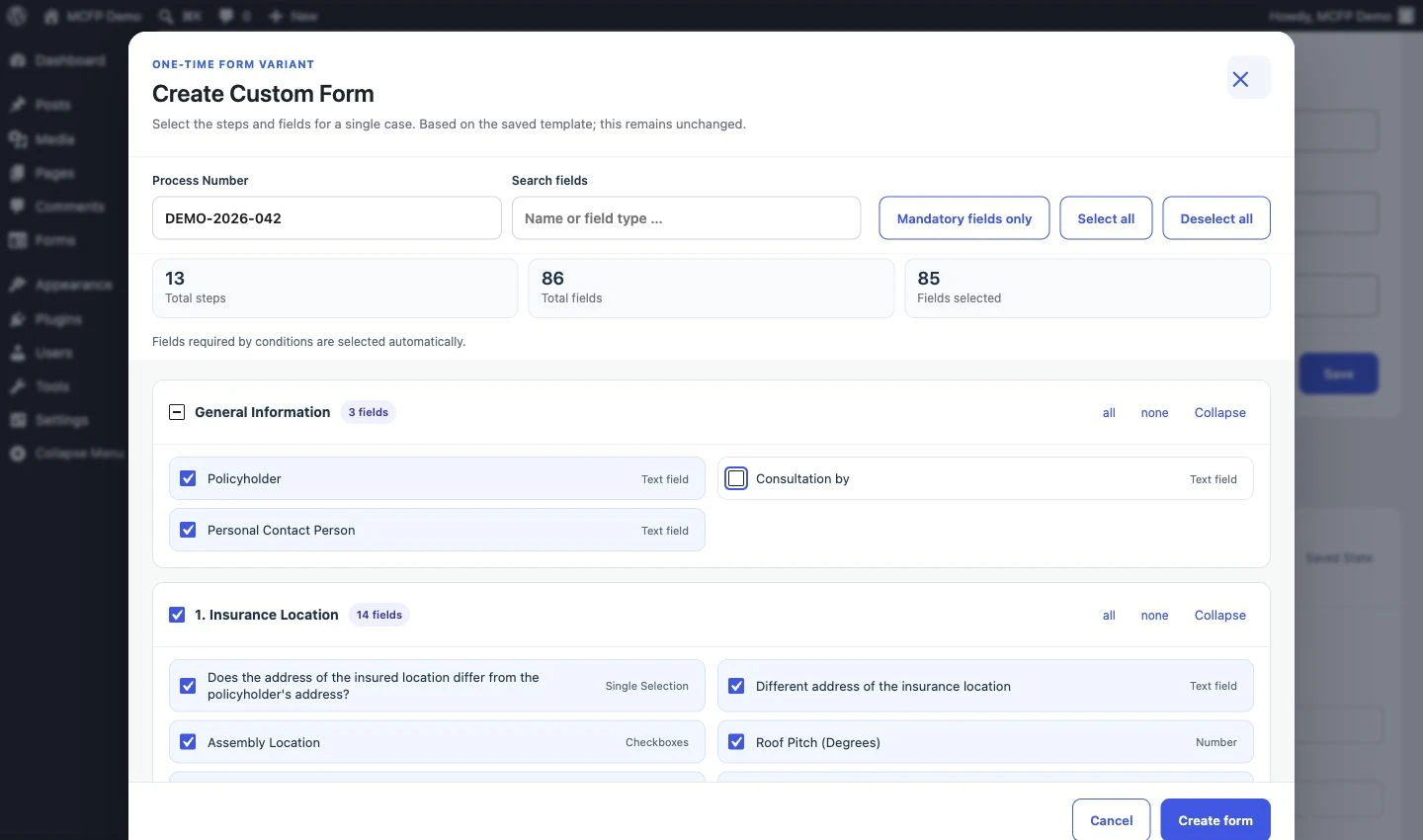Click the Create form button
The image size is (1423, 840).
(1215, 820)
